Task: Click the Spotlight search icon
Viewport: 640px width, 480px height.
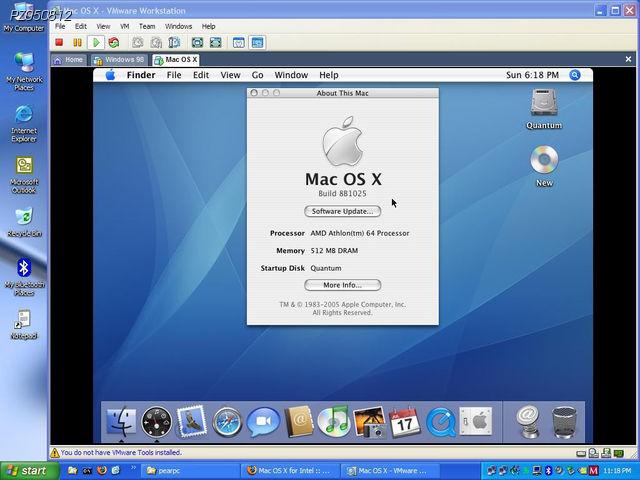Action: pyautogui.click(x=575, y=75)
